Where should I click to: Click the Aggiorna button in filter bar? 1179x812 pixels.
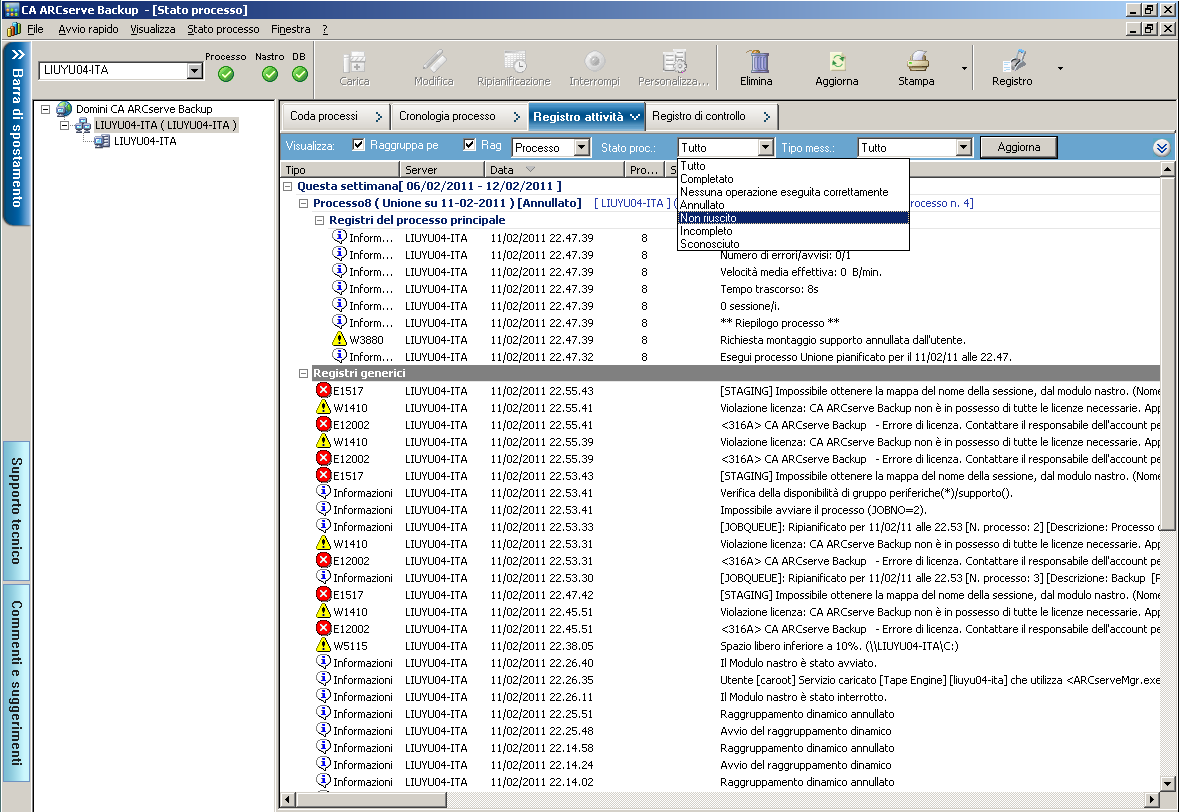click(1018, 147)
